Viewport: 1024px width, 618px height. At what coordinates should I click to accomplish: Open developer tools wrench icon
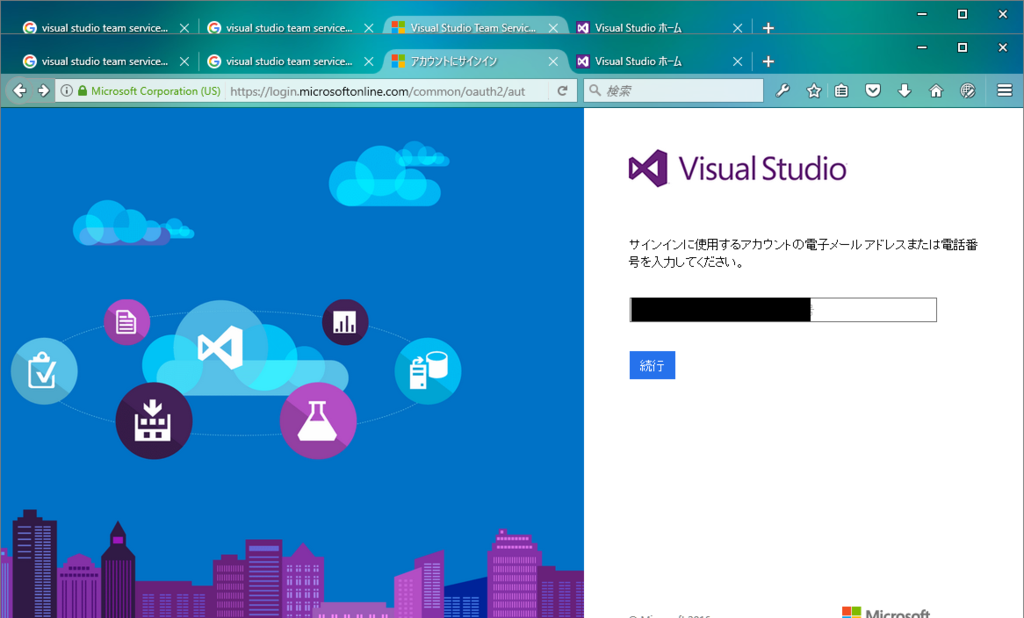coord(782,91)
